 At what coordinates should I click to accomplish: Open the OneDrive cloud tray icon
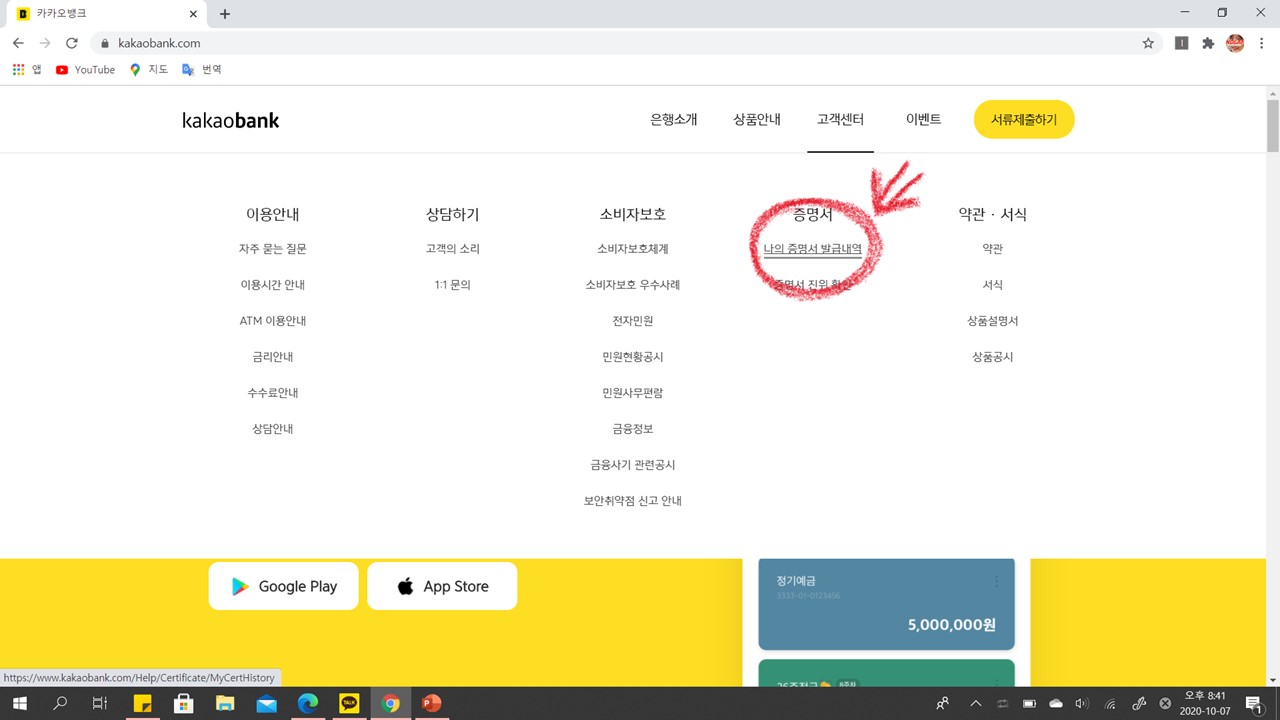pyautogui.click(x=1056, y=703)
